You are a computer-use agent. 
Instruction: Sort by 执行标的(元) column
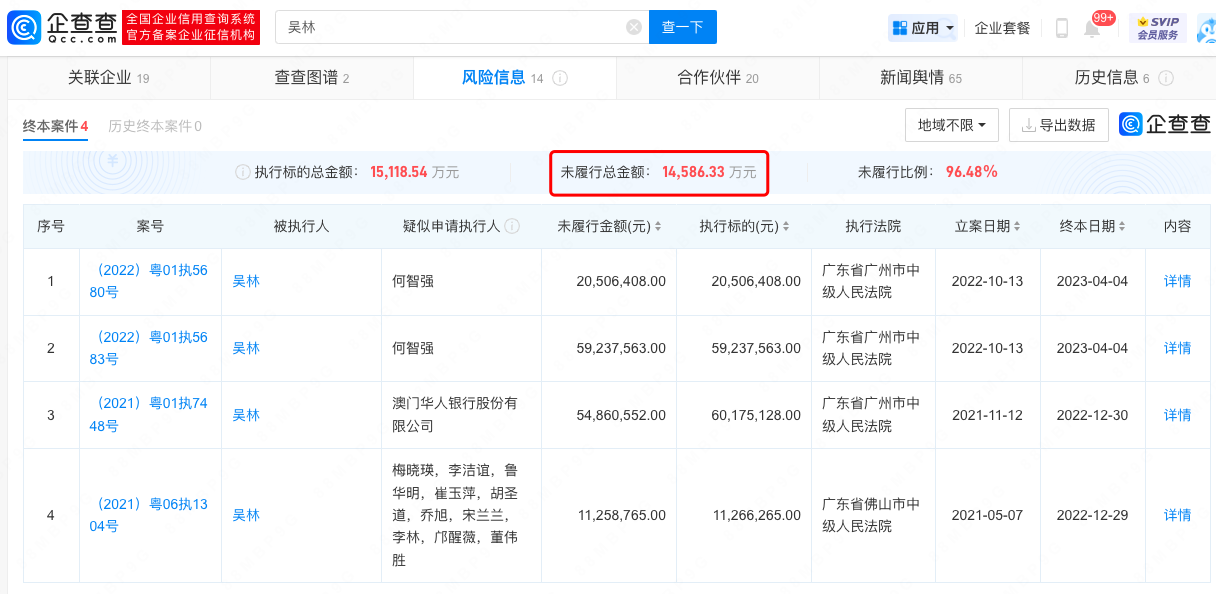tap(786, 227)
